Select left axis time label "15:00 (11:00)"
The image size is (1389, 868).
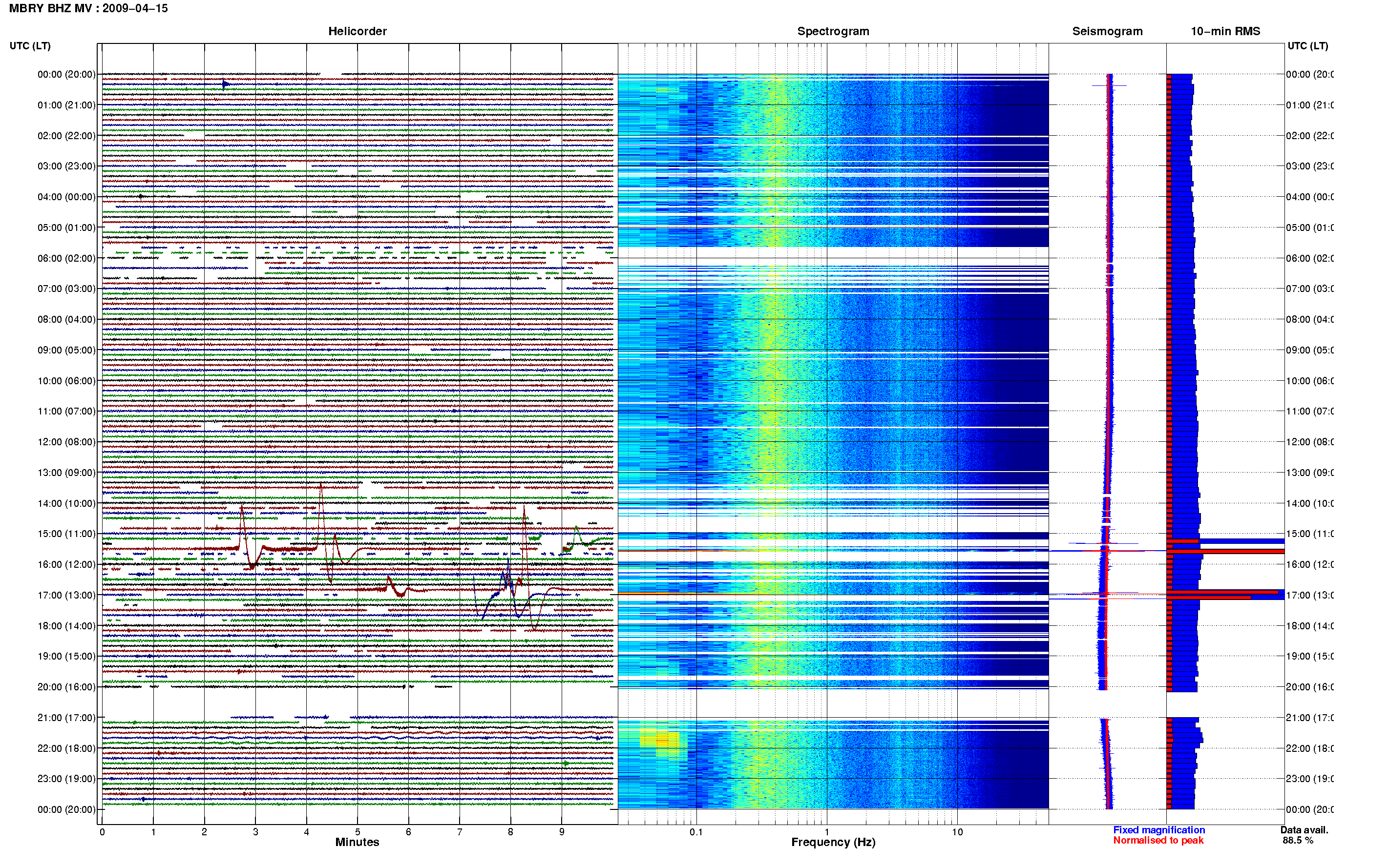click(x=66, y=534)
